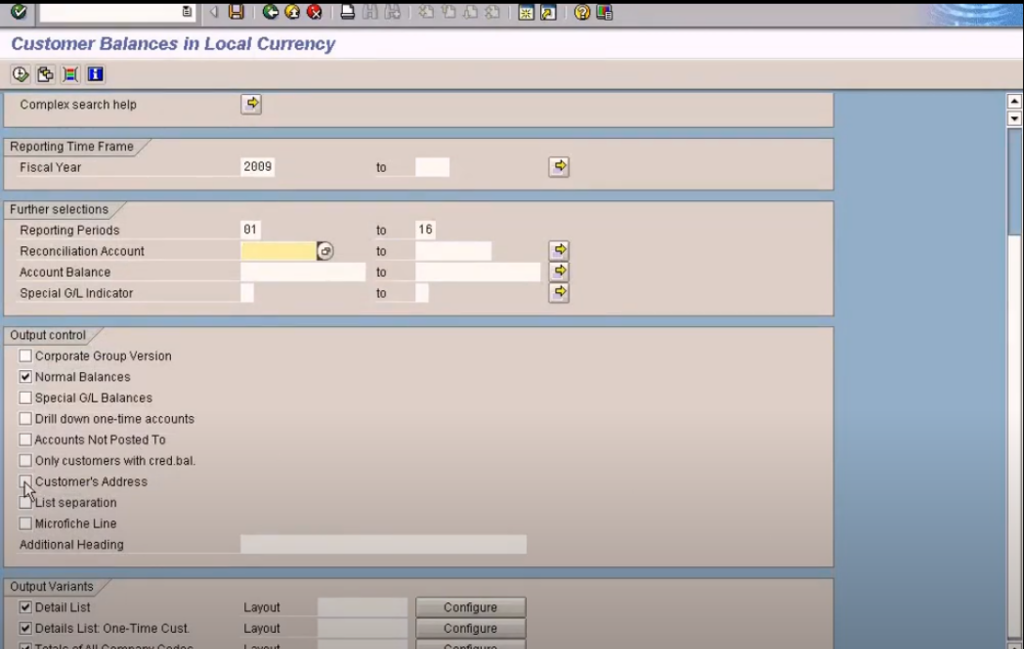This screenshot has width=1024, height=649.
Task: Open search help for Reconciliation Account field
Action: pyautogui.click(x=325, y=251)
